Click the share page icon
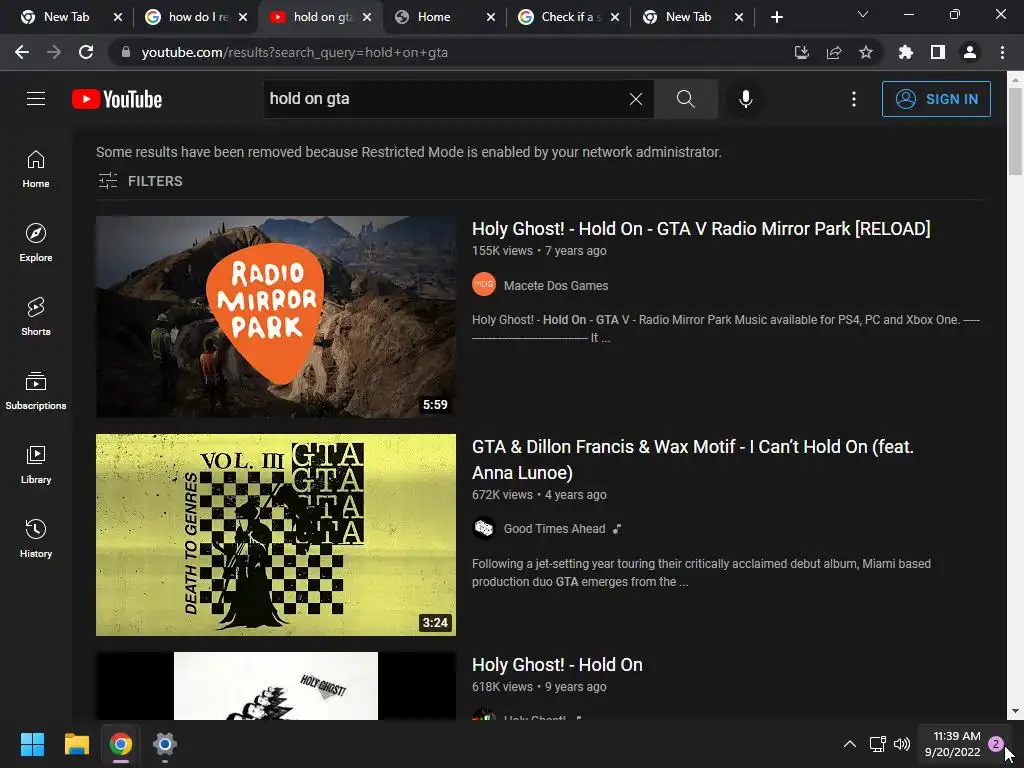1024x768 pixels. 834,52
